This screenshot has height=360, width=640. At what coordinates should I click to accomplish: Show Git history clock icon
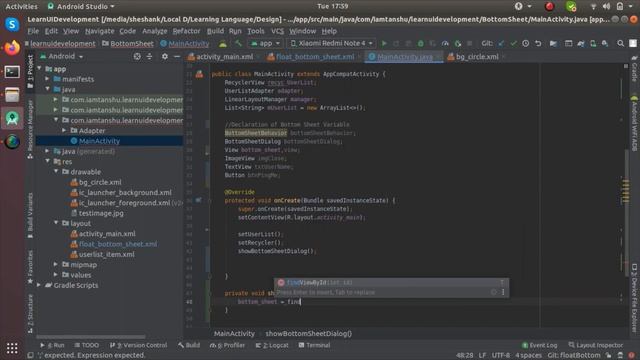(x=526, y=43)
